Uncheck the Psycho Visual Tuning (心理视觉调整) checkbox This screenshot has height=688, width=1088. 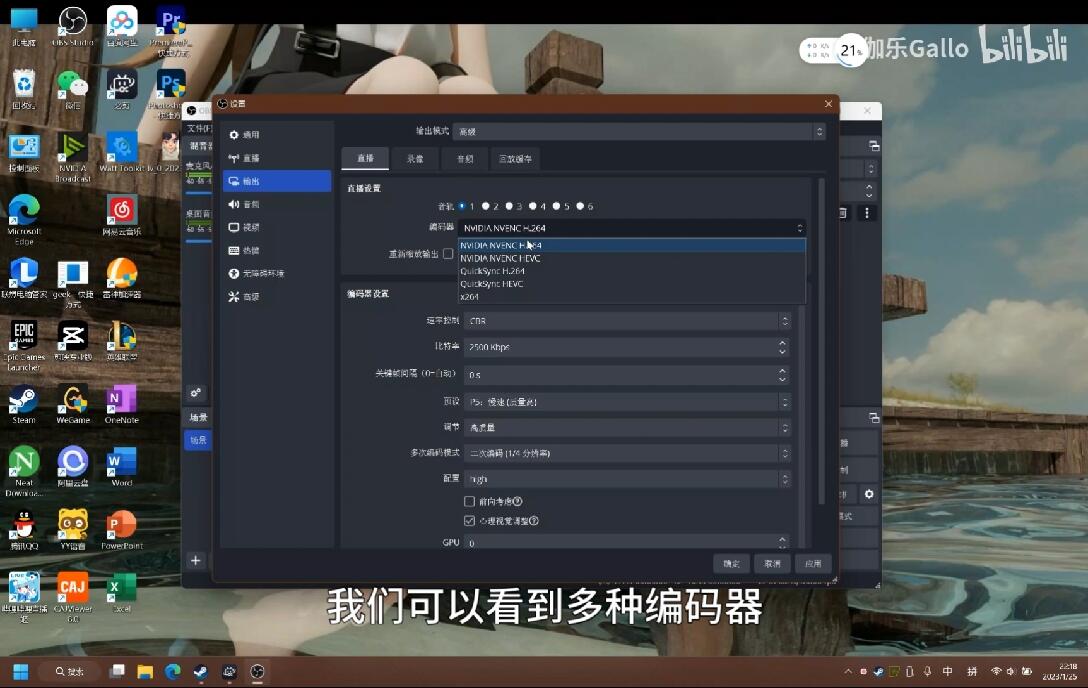469,521
